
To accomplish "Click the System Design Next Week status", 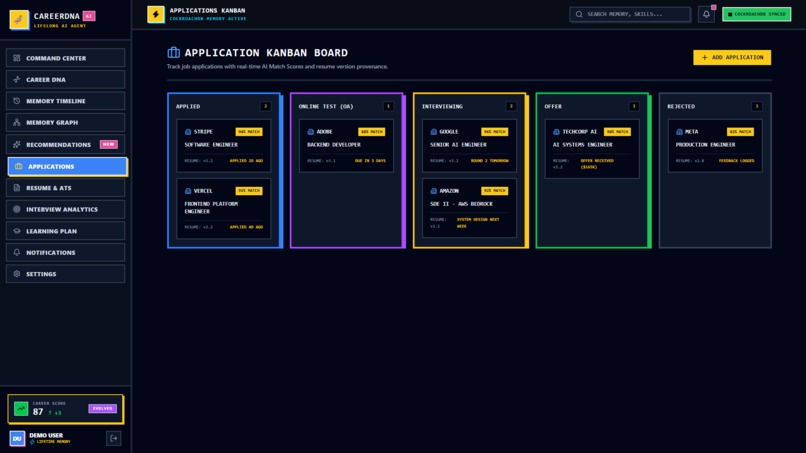I will 478,223.
